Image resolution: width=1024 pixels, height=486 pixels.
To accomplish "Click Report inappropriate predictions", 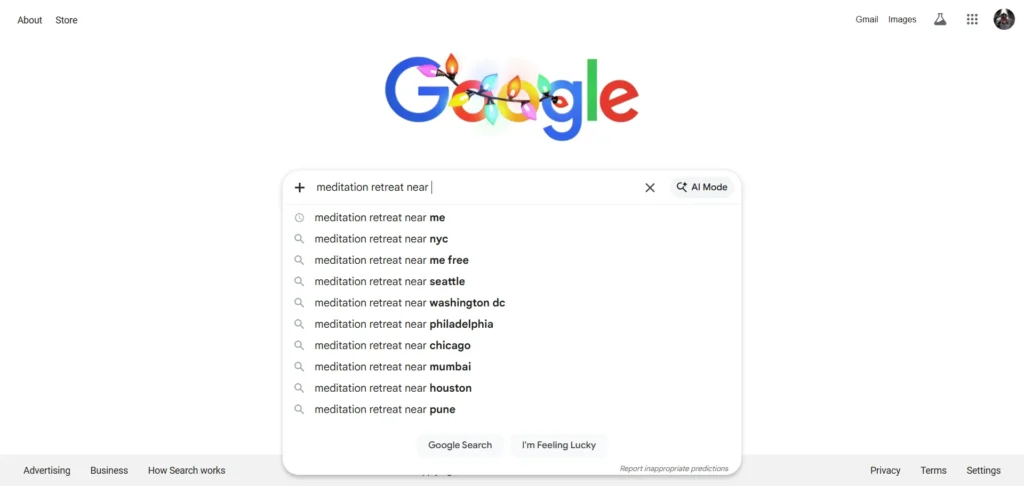I will point(674,468).
